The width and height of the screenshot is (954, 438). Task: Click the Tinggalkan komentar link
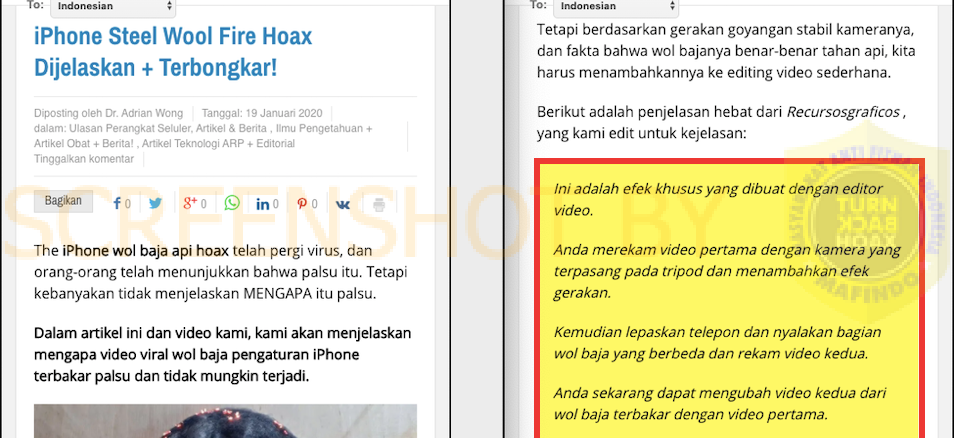[84, 159]
